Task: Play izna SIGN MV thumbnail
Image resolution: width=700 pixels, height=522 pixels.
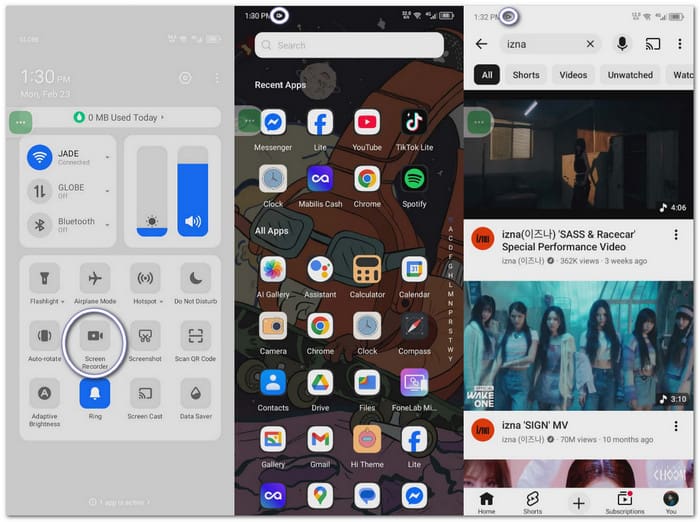Action: coord(579,346)
